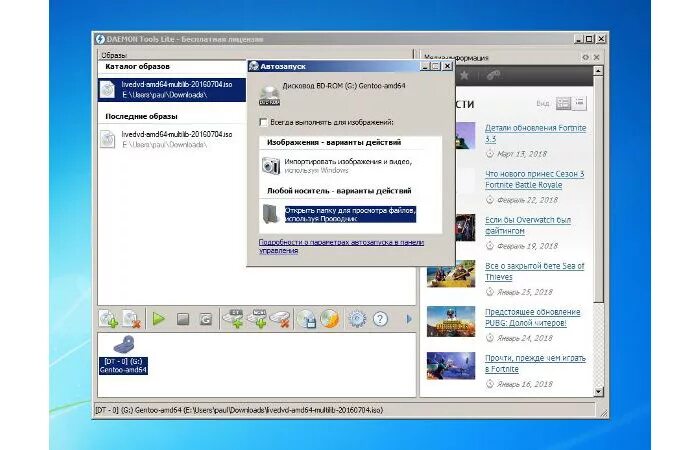Close the Автозапуск dialog
Image resolution: width=700 pixels, height=450 pixels.
coord(447,66)
